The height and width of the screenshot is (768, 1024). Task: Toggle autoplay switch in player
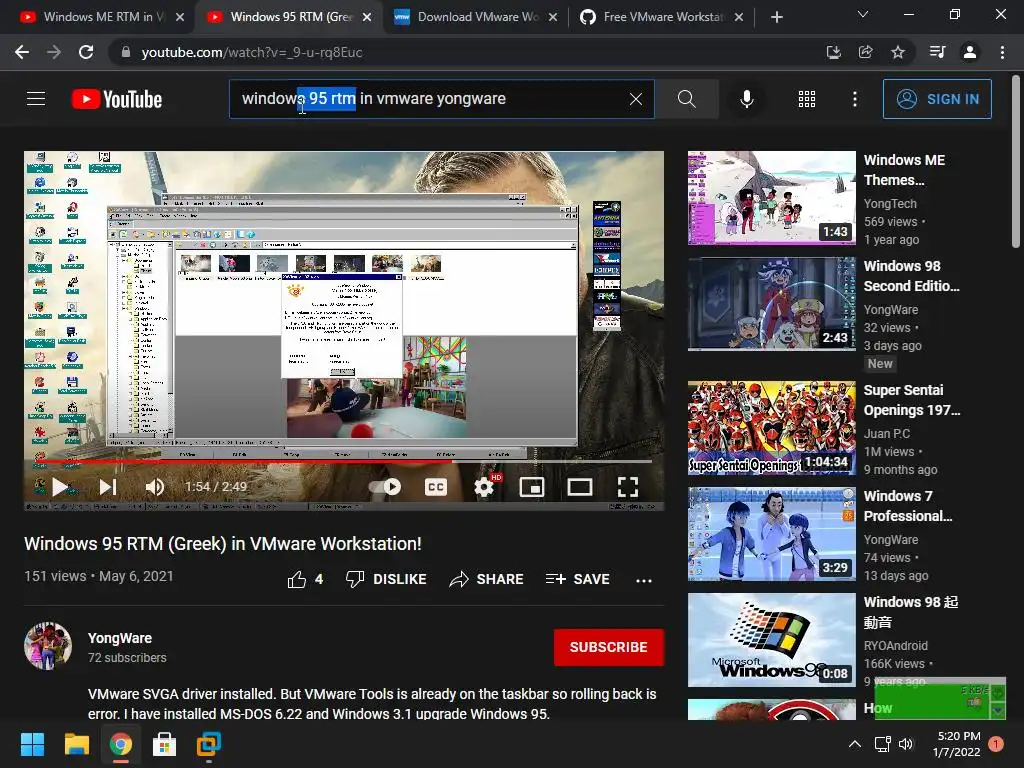tap(385, 487)
